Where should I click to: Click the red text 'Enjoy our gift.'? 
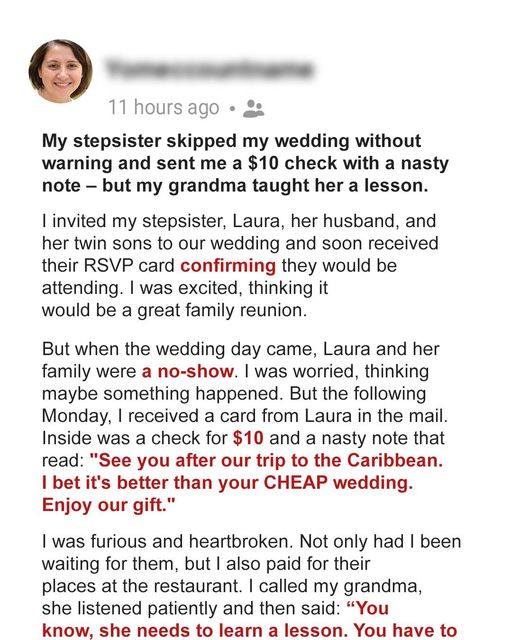click(108, 505)
